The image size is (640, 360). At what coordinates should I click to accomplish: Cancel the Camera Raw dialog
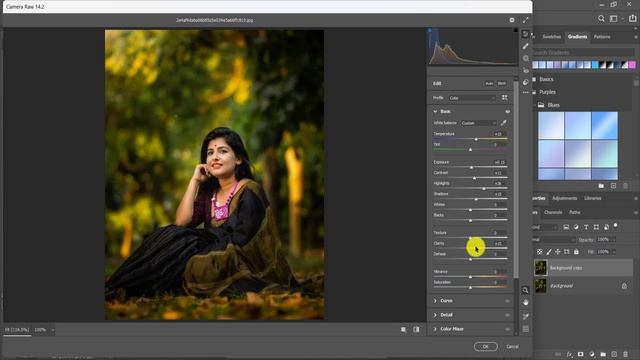click(512, 347)
